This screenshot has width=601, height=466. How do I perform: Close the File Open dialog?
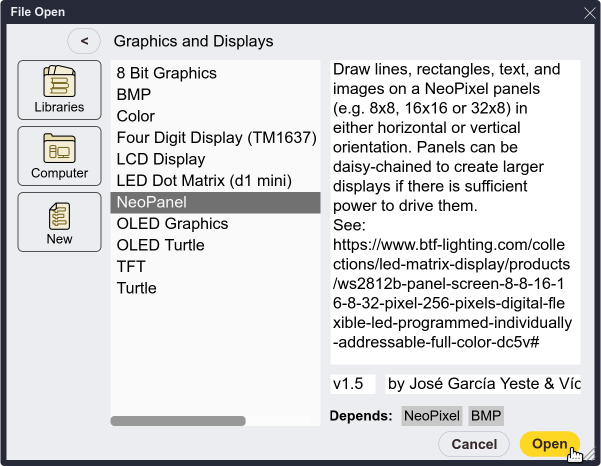pos(589,11)
